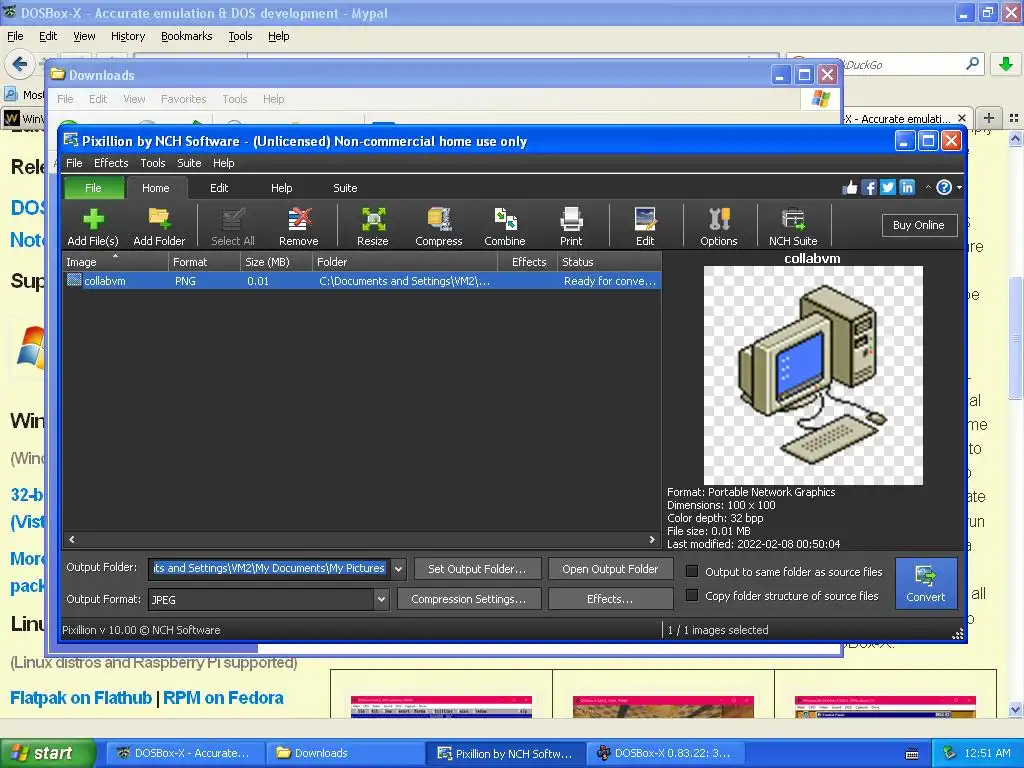Switch to DOSBox-X 0.83.22 taskbar button
Screen dimensions: 1024x768
664,753
